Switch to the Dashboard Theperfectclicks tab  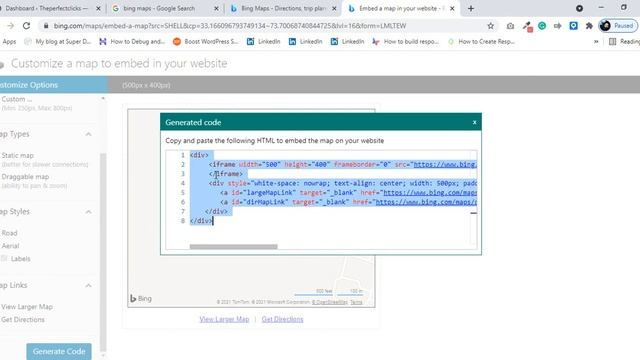(x=47, y=8)
